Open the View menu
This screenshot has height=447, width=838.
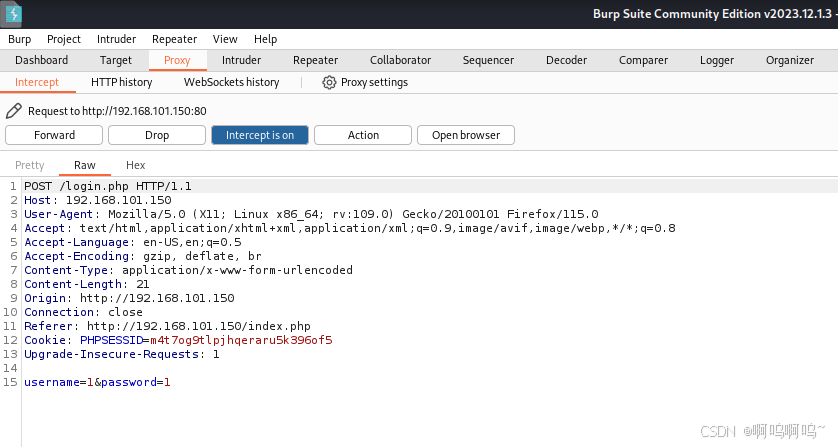click(225, 39)
